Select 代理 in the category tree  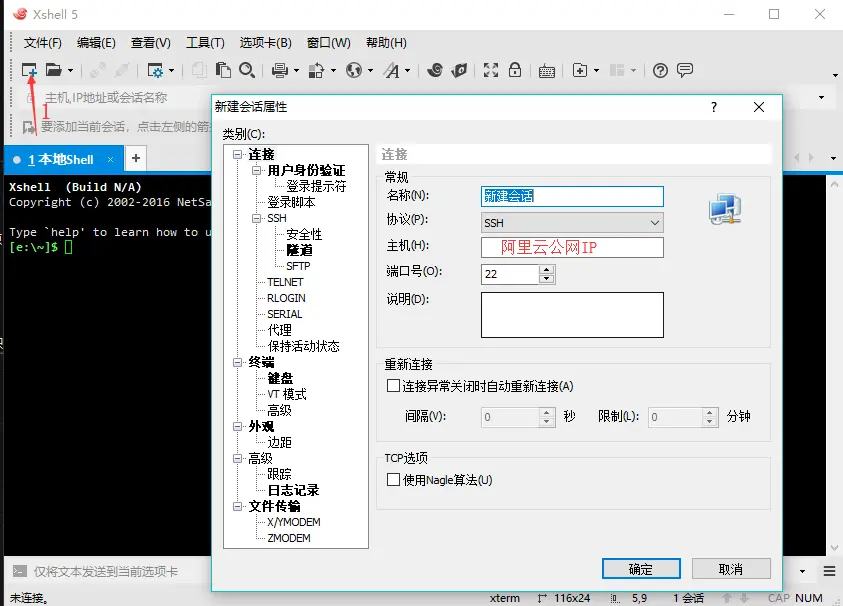pos(280,330)
